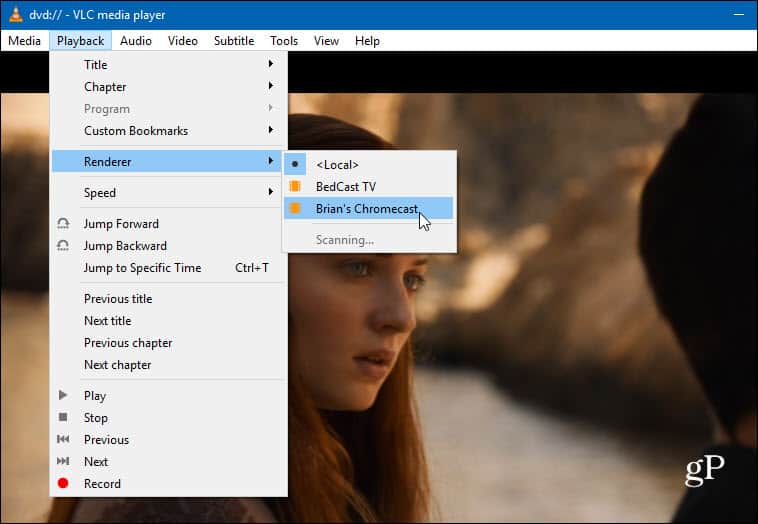The width and height of the screenshot is (758, 524).
Task: Cast to Brian's Chromecast
Action: click(369, 208)
